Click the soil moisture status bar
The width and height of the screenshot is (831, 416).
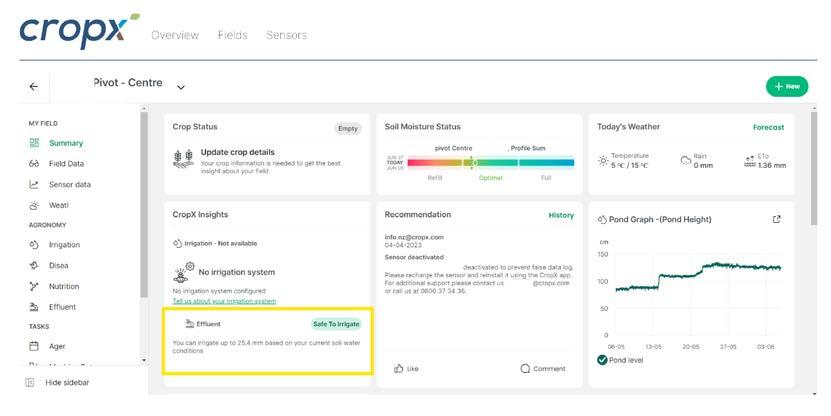pyautogui.click(x=490, y=161)
